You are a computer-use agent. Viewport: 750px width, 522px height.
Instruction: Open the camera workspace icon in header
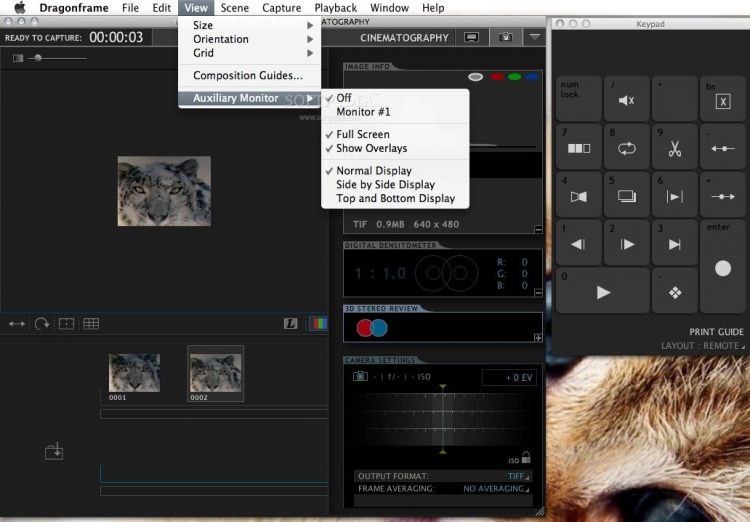pyautogui.click(x=505, y=37)
